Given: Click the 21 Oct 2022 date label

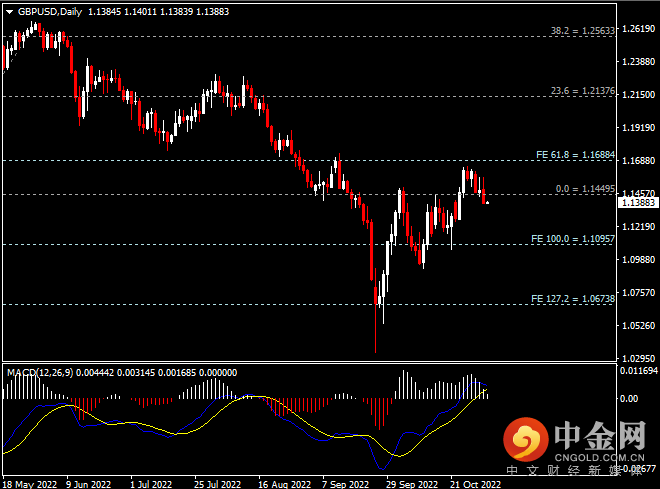Looking at the screenshot, I should click(475, 484).
